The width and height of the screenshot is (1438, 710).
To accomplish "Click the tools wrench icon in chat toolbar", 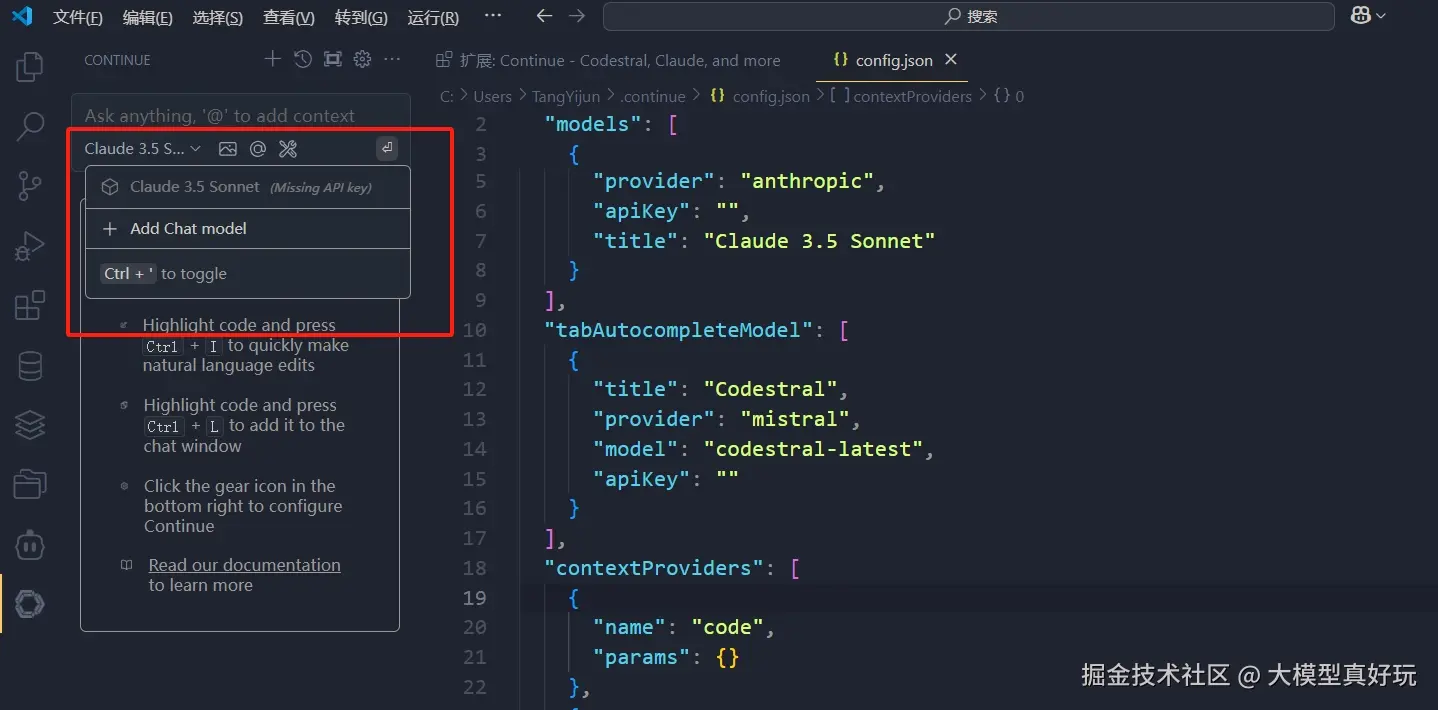I will [x=288, y=149].
